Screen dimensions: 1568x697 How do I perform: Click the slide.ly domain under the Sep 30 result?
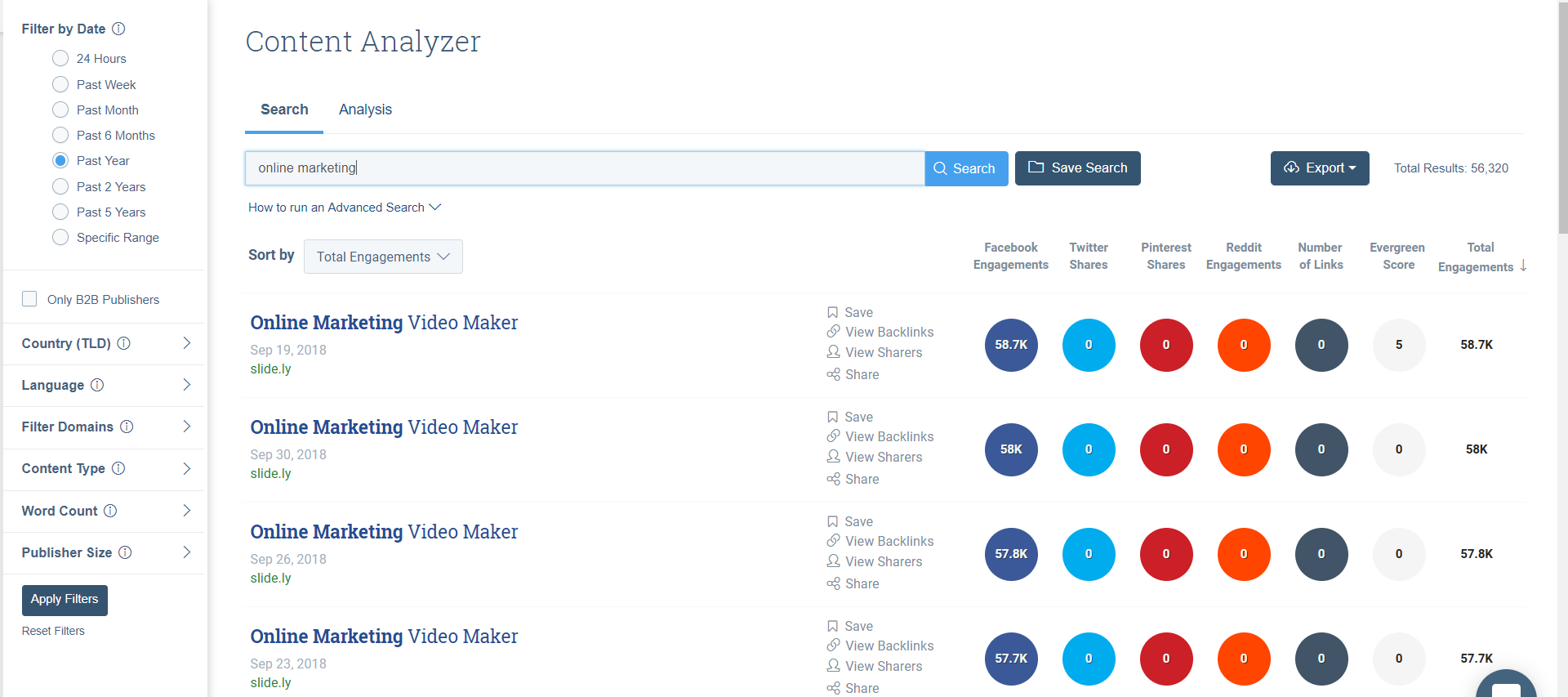click(270, 474)
